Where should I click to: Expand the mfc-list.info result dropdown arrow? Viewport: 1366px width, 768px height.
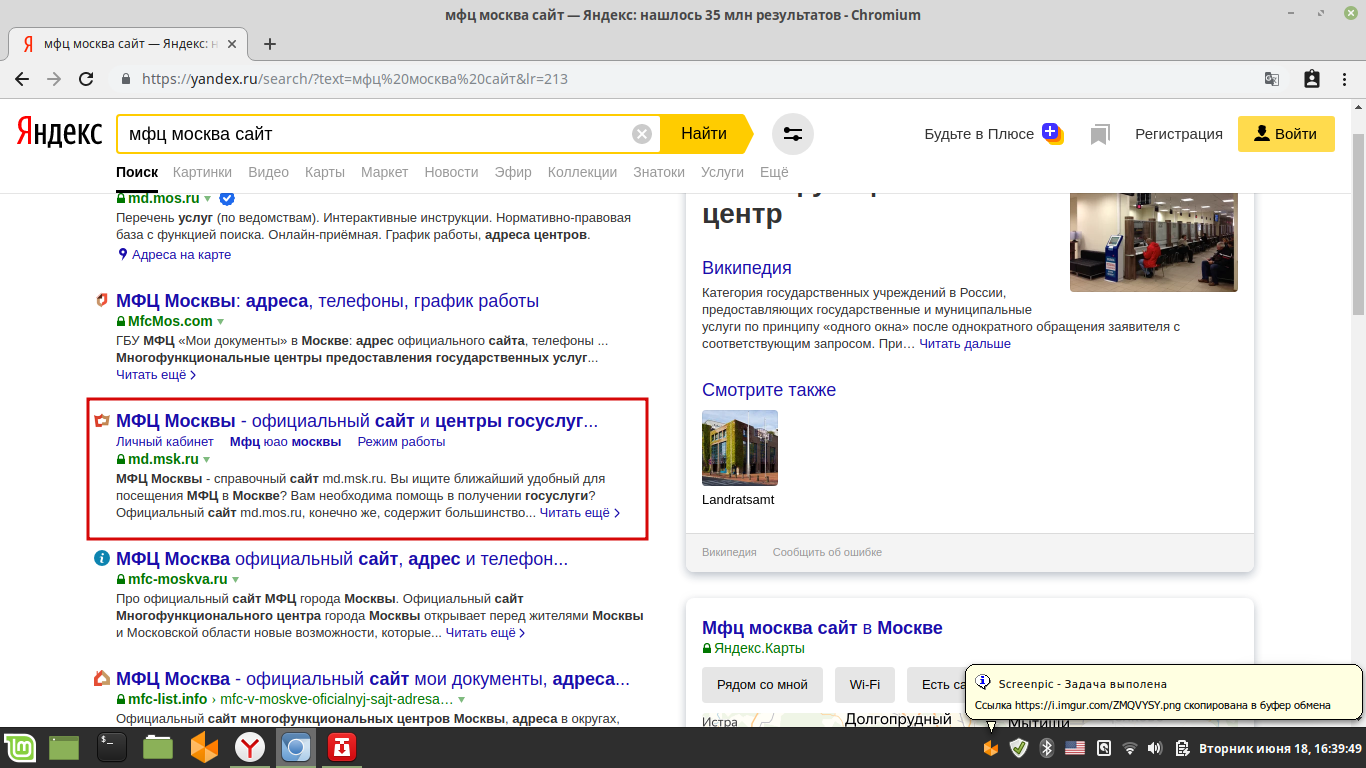pyautogui.click(x=462, y=700)
